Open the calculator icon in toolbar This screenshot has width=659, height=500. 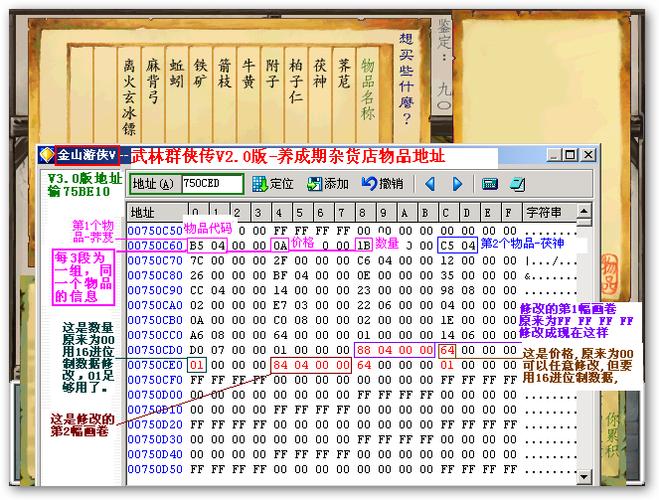[x=490, y=184]
